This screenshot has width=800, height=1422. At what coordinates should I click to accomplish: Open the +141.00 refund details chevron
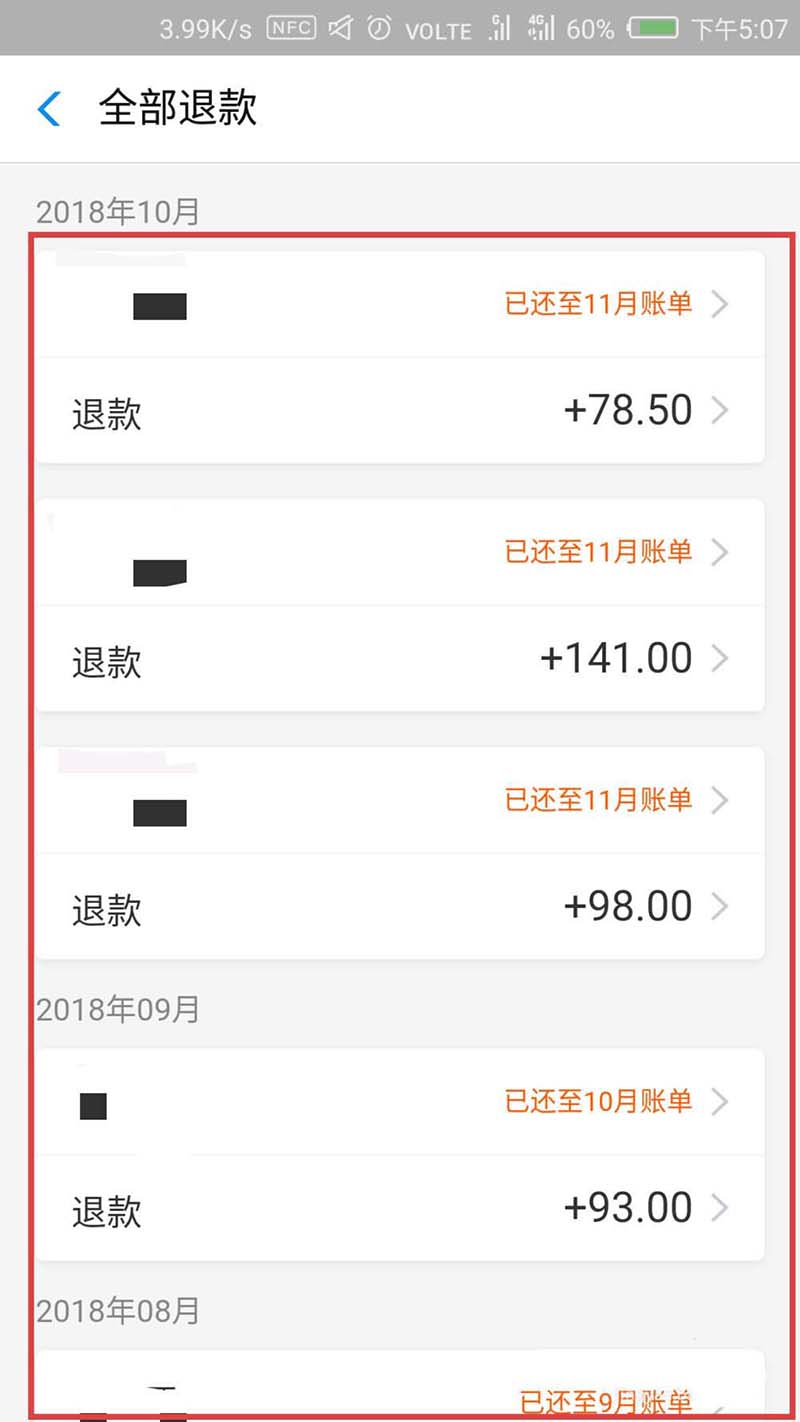click(x=719, y=658)
